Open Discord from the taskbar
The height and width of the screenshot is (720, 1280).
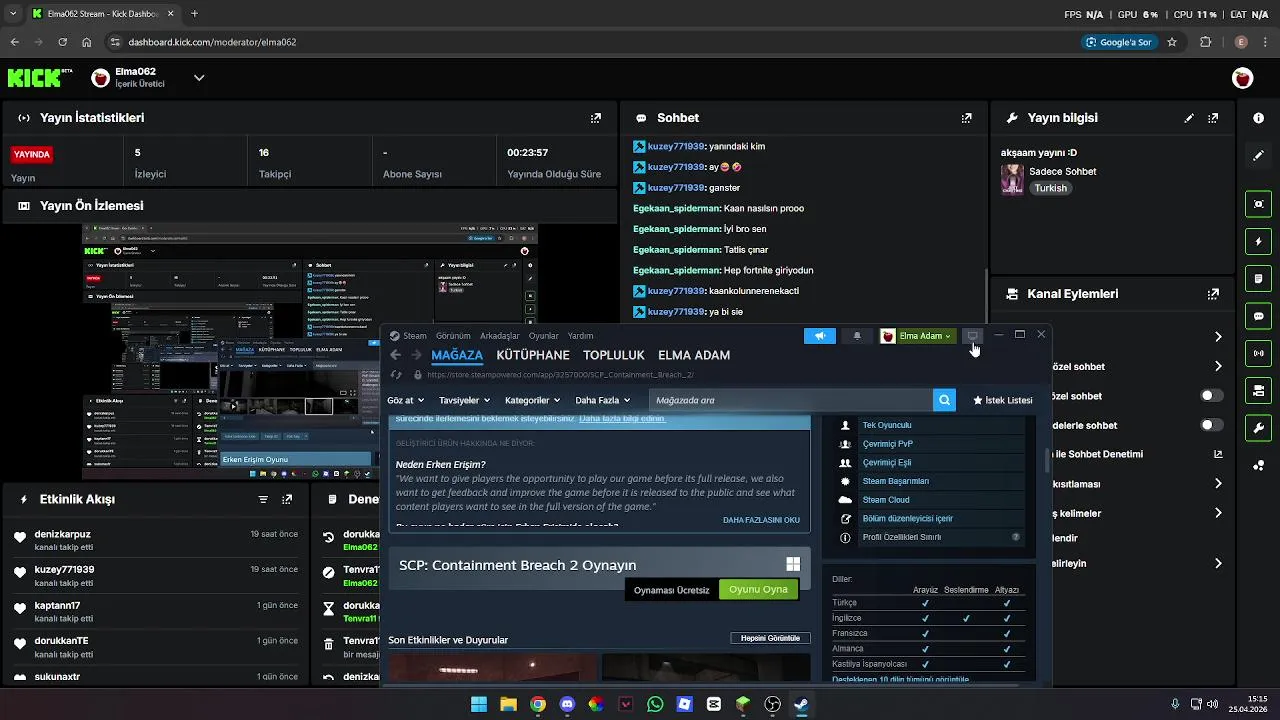pyautogui.click(x=567, y=704)
